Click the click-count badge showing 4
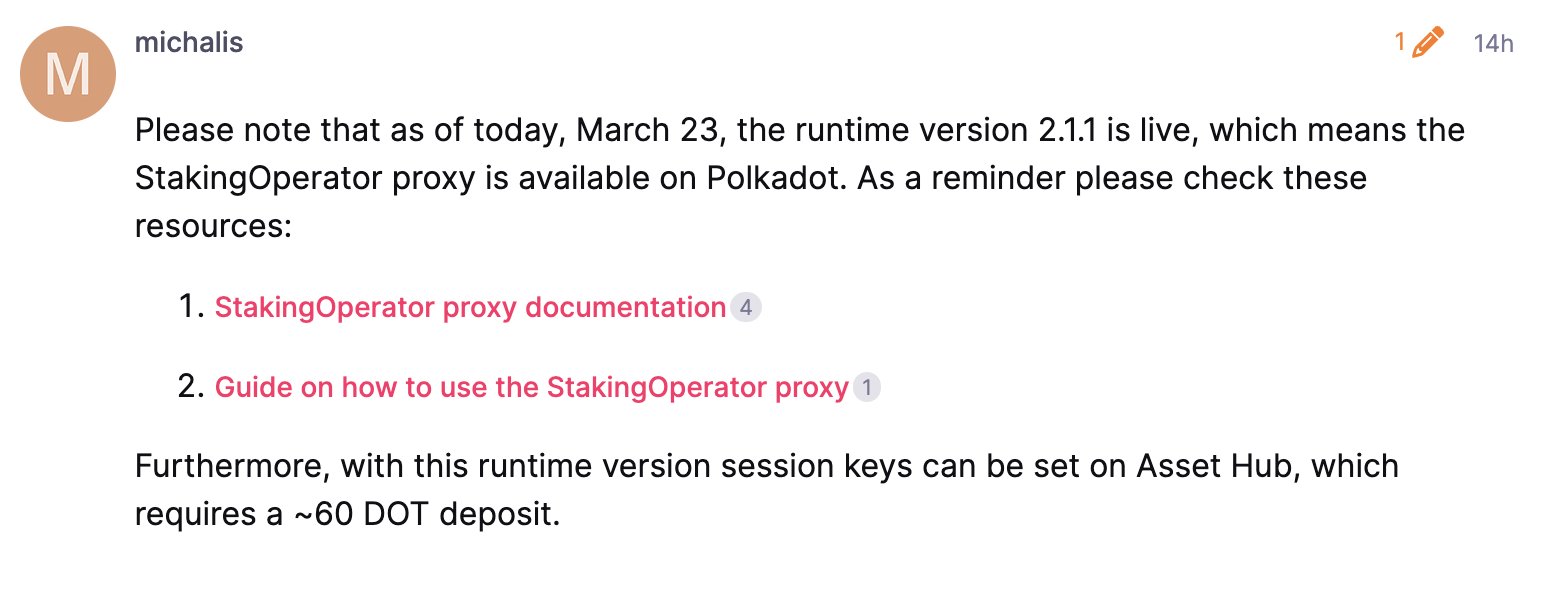1560x606 pixels. click(745, 307)
